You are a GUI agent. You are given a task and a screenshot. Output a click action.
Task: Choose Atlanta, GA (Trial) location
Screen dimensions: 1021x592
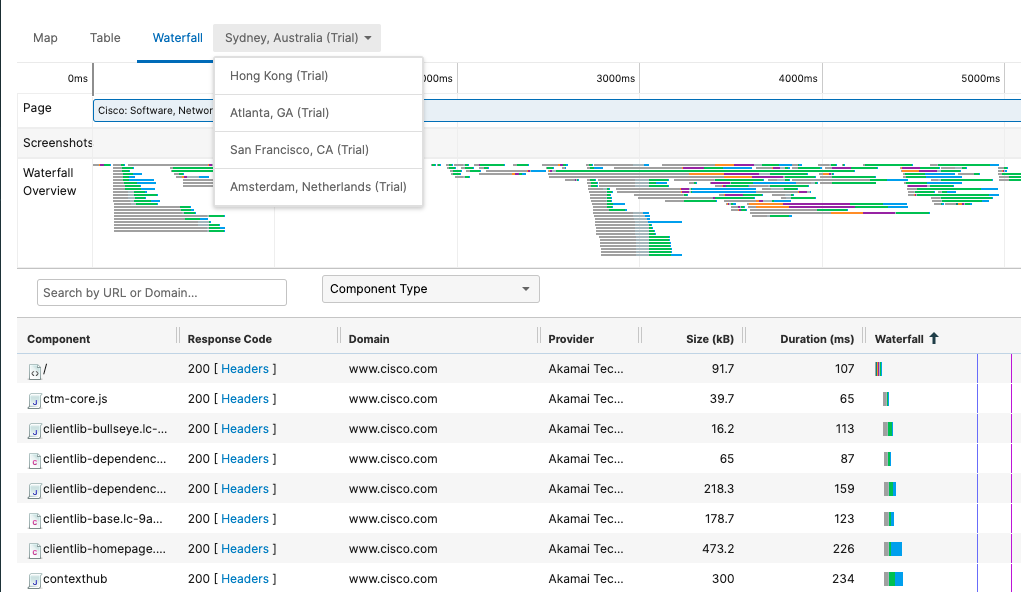pos(279,113)
